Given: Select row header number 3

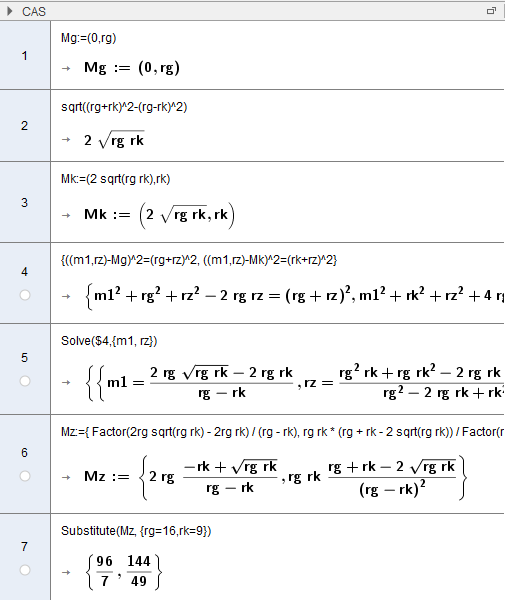Looking at the screenshot, I should [25, 202].
